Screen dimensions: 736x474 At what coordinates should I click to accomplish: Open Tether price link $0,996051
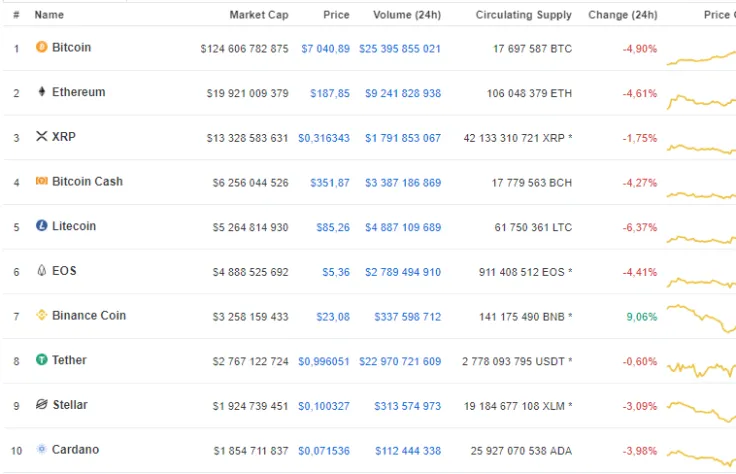point(324,361)
